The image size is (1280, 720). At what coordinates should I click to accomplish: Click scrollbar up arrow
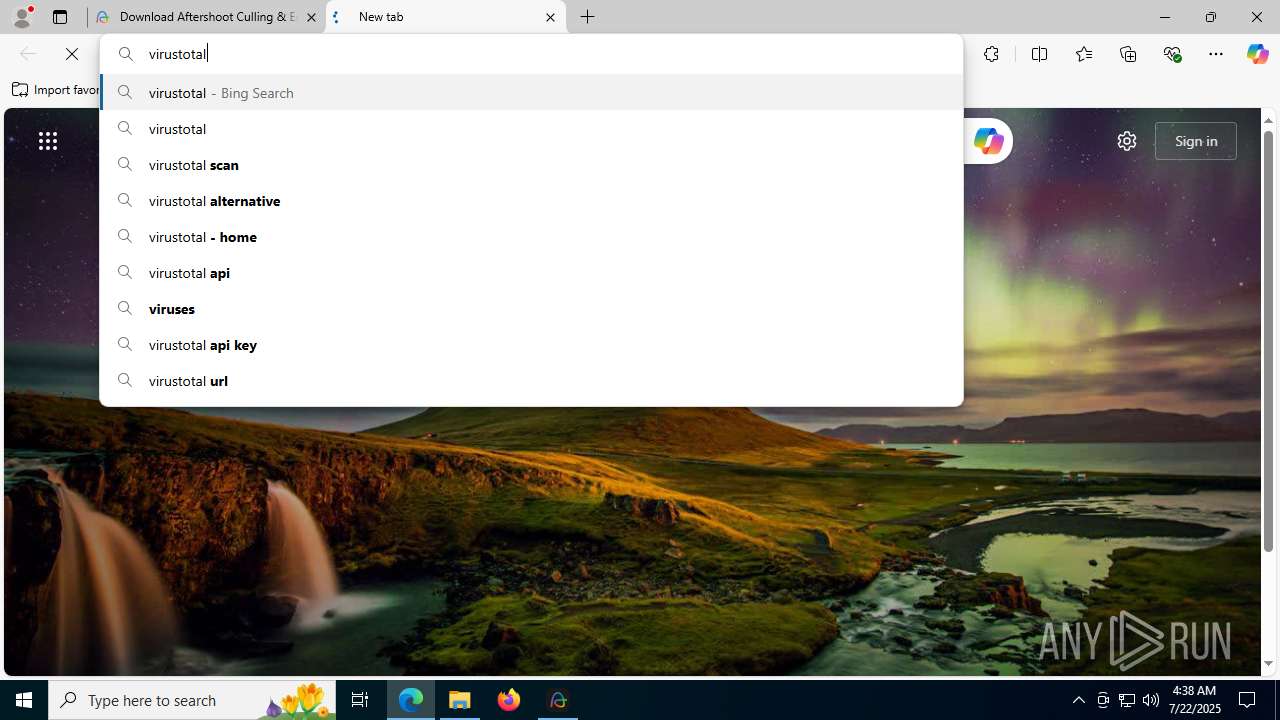(1268, 119)
